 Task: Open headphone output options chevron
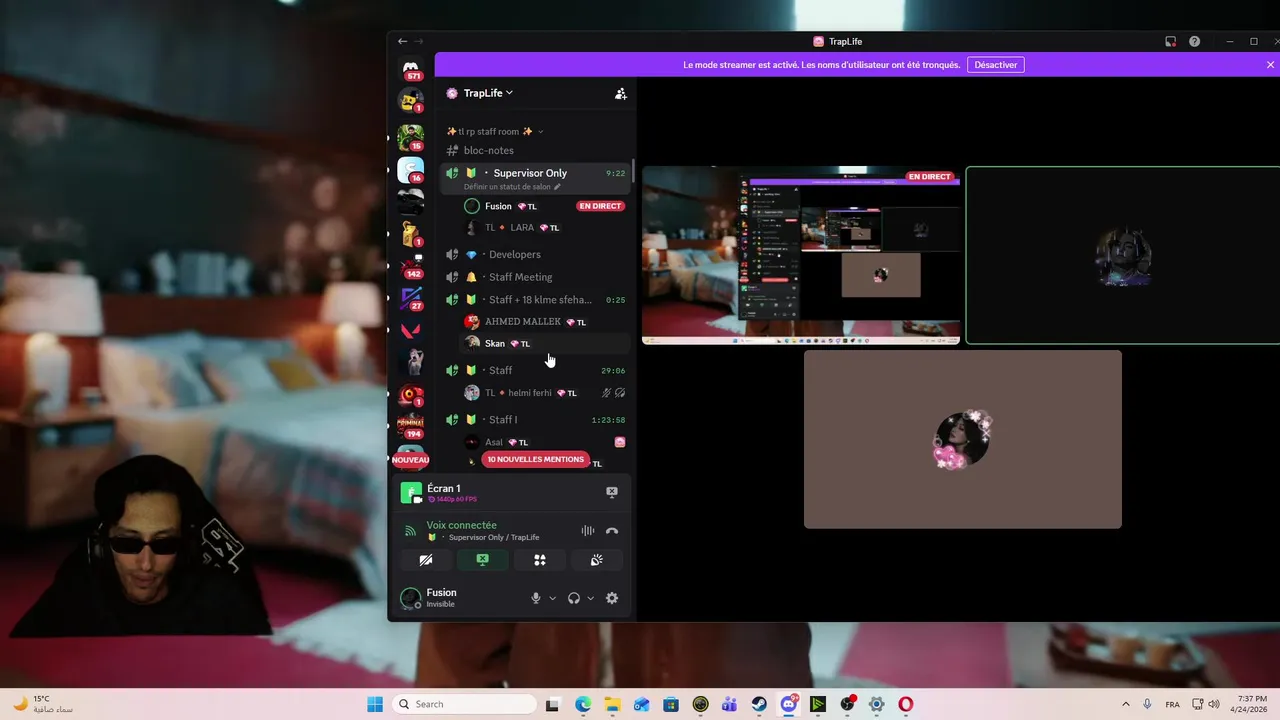(x=590, y=598)
